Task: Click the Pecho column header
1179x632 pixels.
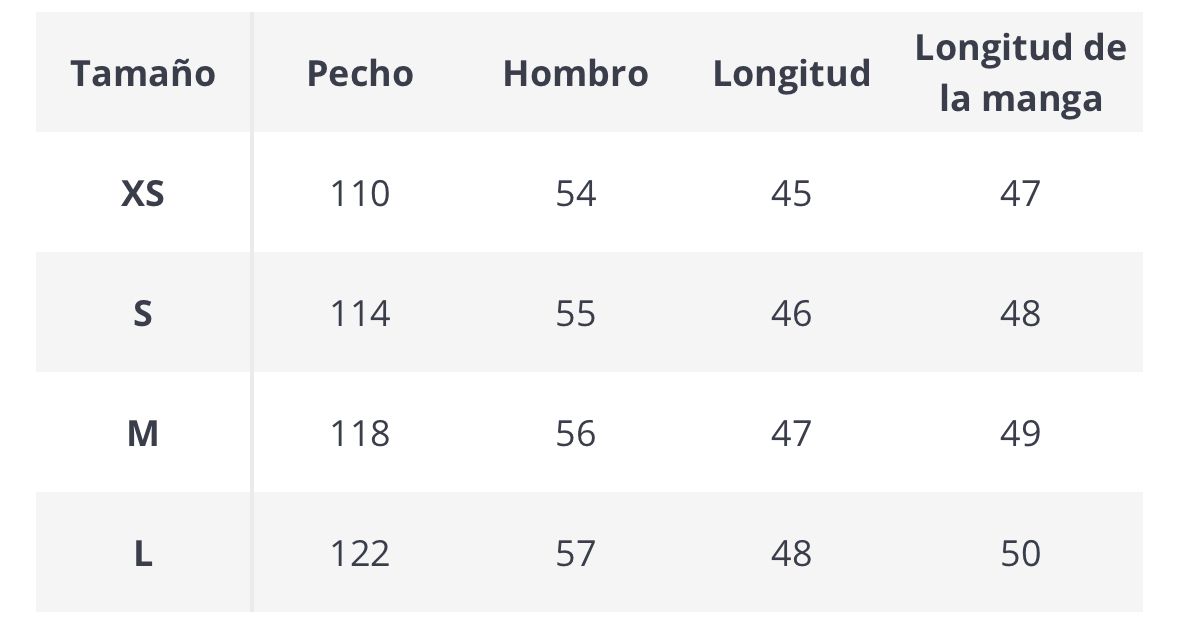Action: tap(360, 74)
